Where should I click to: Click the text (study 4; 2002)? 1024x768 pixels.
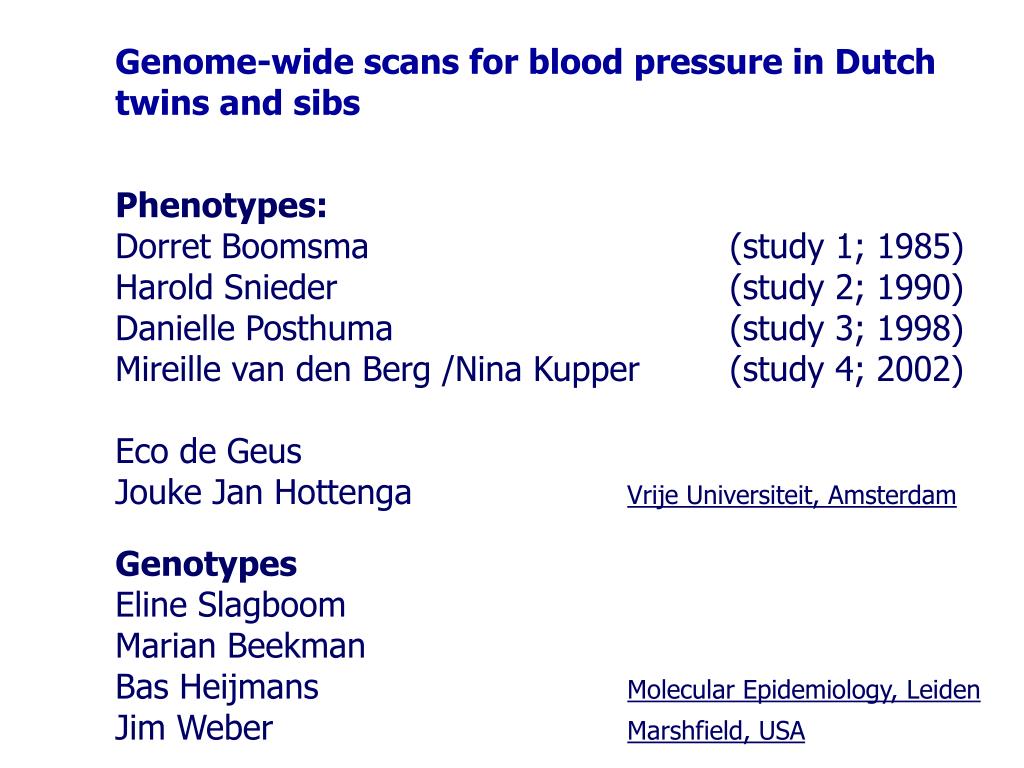tap(846, 371)
